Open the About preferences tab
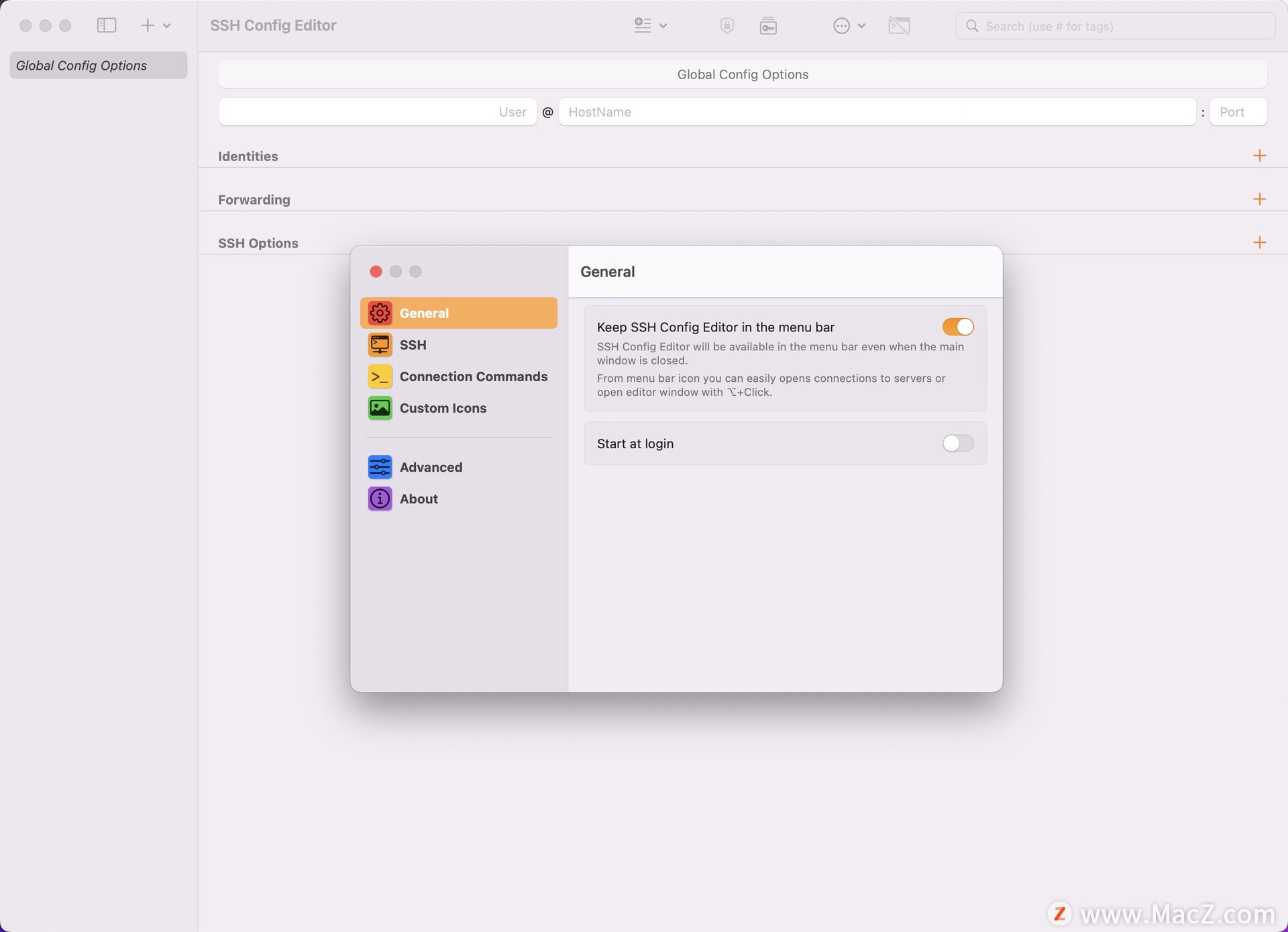 (459, 499)
